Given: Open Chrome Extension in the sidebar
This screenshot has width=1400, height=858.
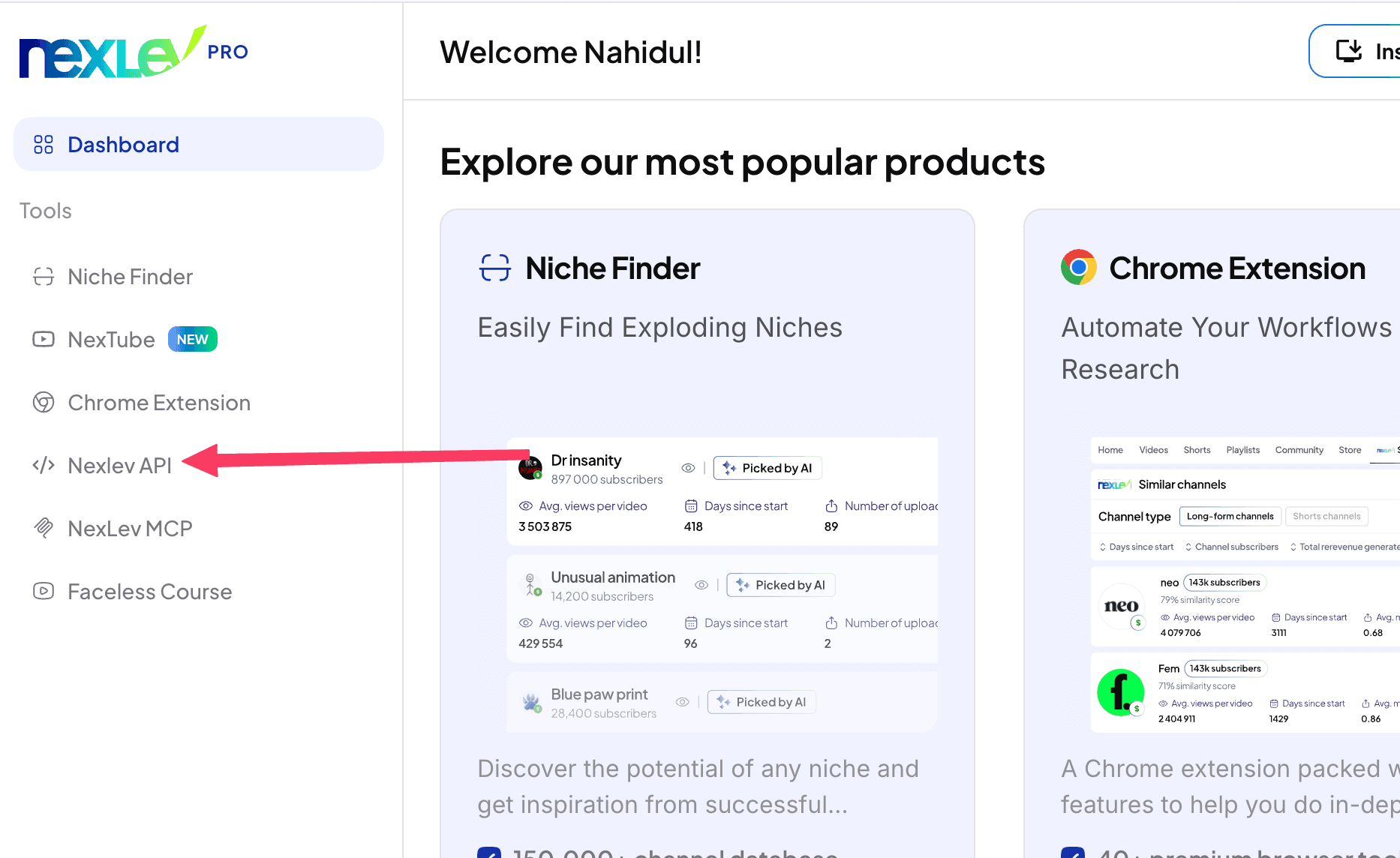Looking at the screenshot, I should pyautogui.click(x=159, y=403).
